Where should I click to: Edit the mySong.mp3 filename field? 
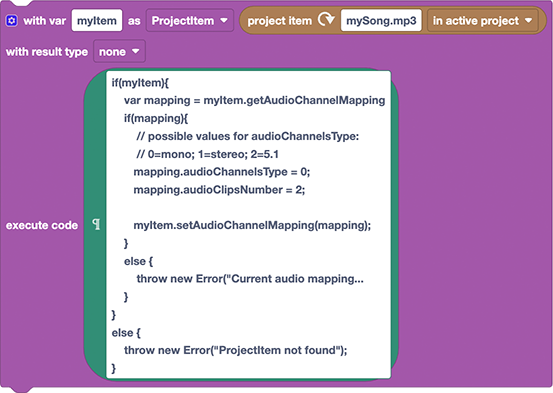click(381, 21)
